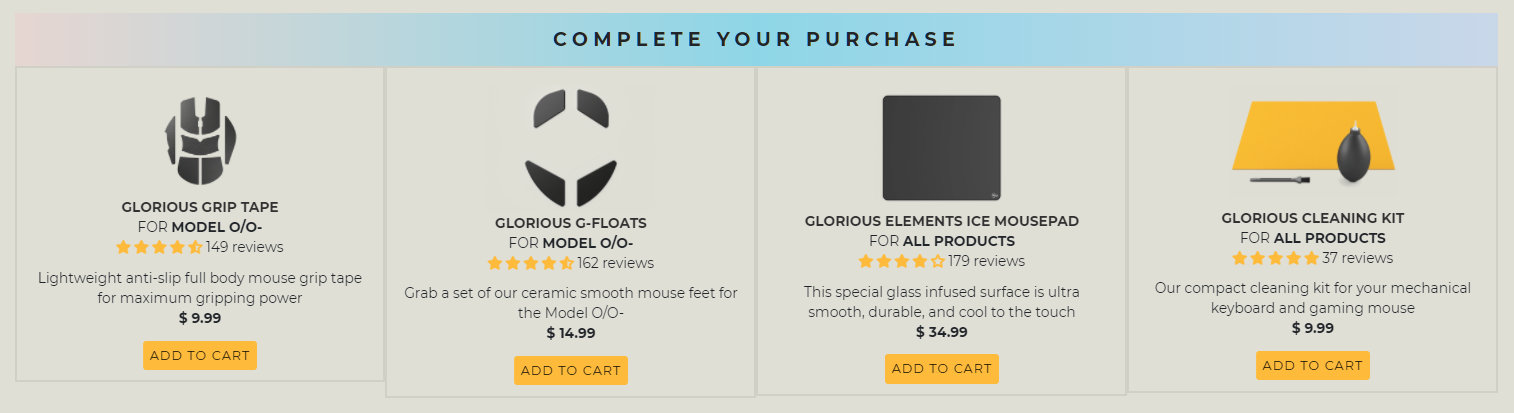
Task: Add Glorious G-Floats to cart
Action: 571,370
